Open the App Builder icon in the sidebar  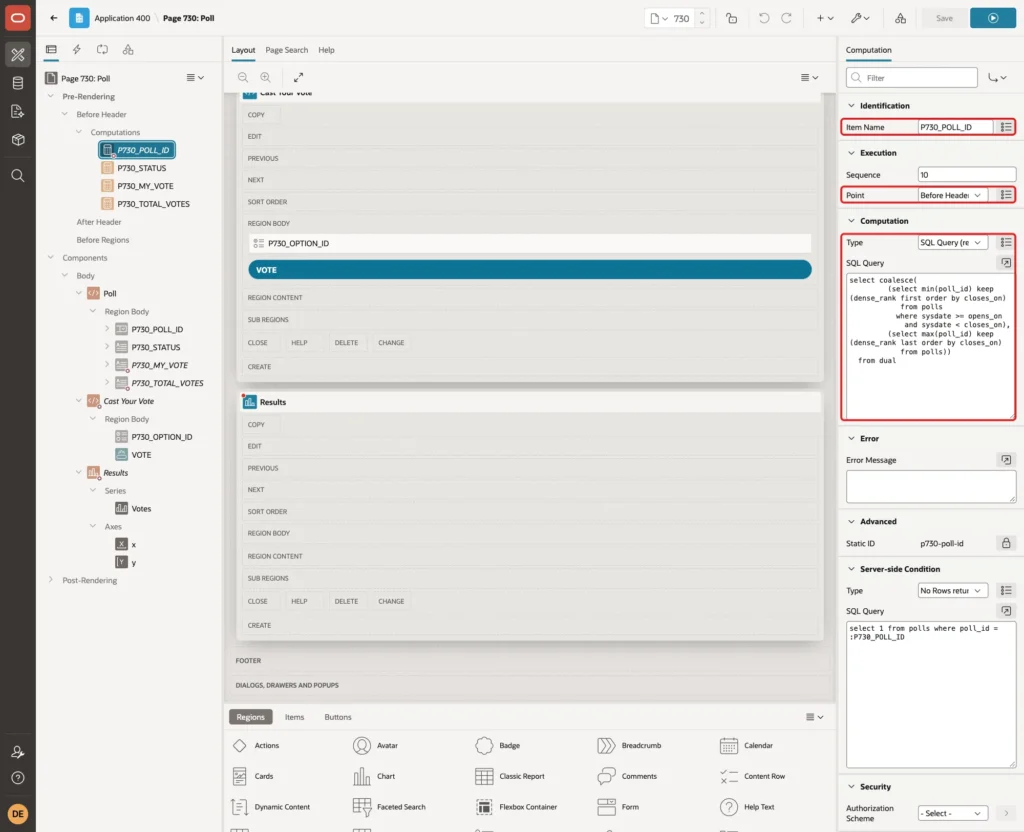[18, 55]
